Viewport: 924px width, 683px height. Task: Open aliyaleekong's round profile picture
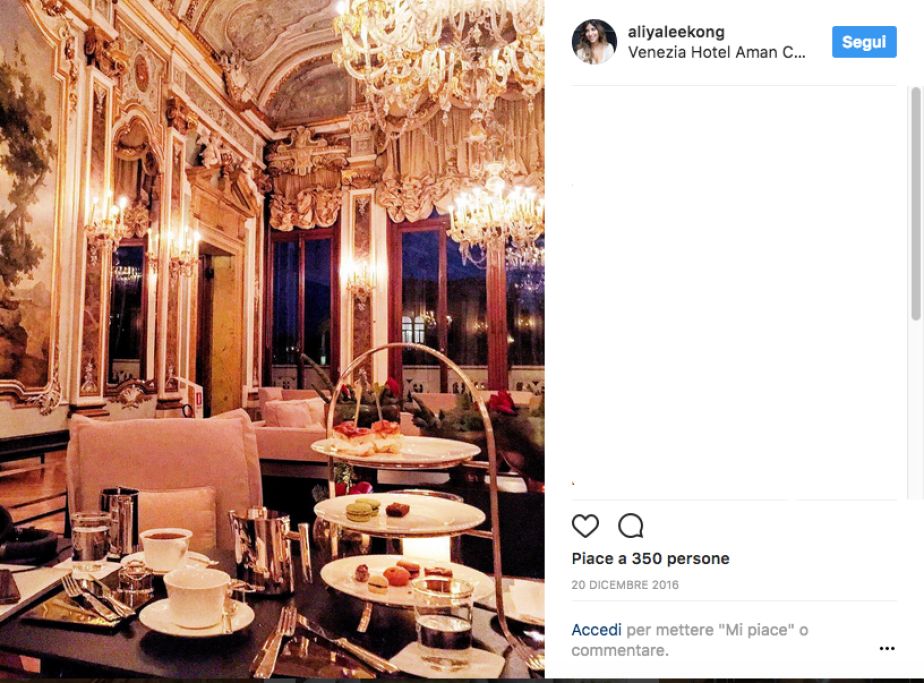click(x=594, y=41)
